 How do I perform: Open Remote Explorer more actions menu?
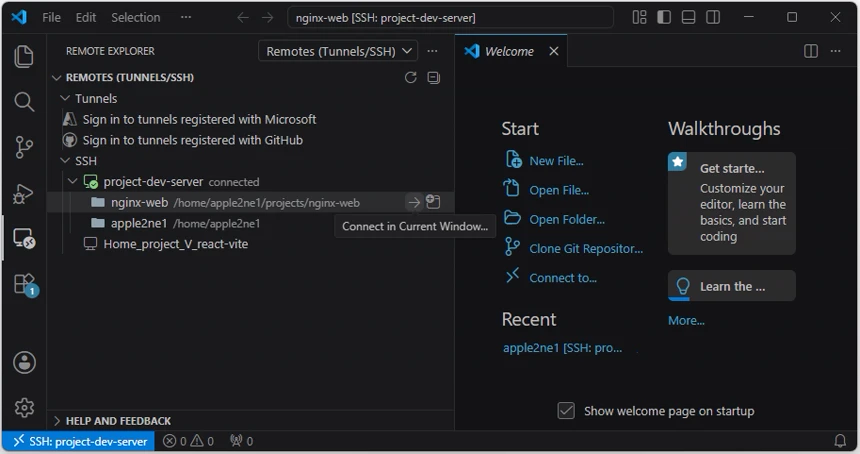432,51
